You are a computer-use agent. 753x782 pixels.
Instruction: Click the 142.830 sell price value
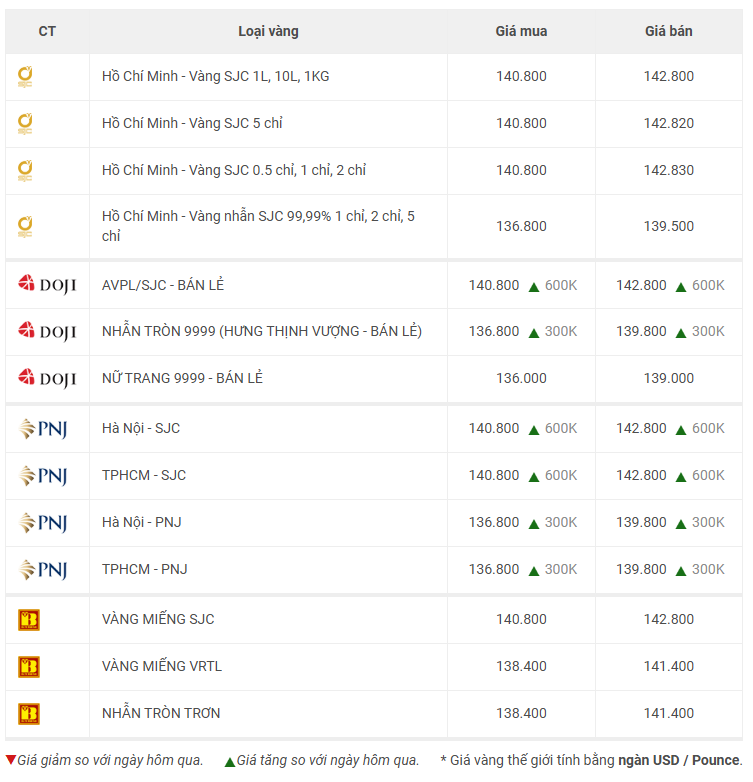coord(668,171)
